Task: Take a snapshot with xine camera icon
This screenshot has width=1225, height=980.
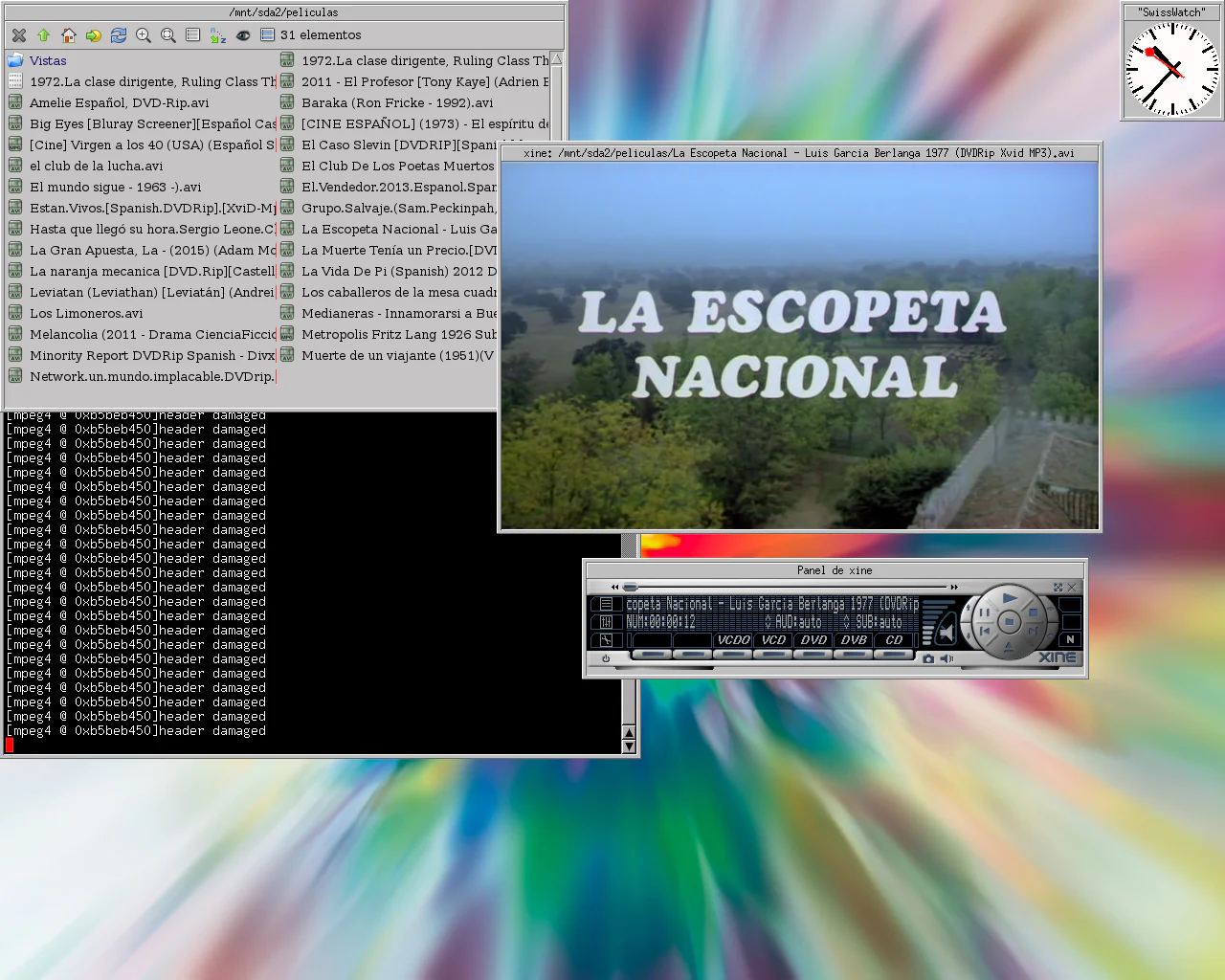Action: point(928,658)
